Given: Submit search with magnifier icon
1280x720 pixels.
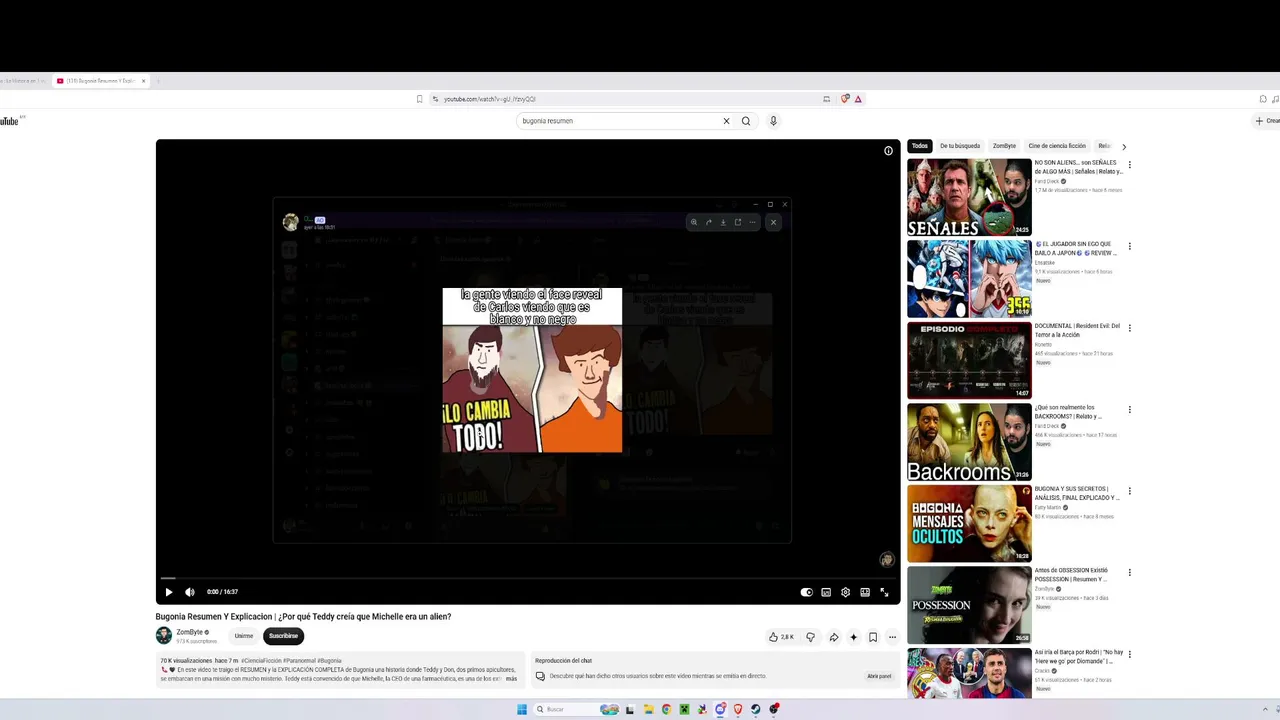Looking at the screenshot, I should tap(746, 121).
